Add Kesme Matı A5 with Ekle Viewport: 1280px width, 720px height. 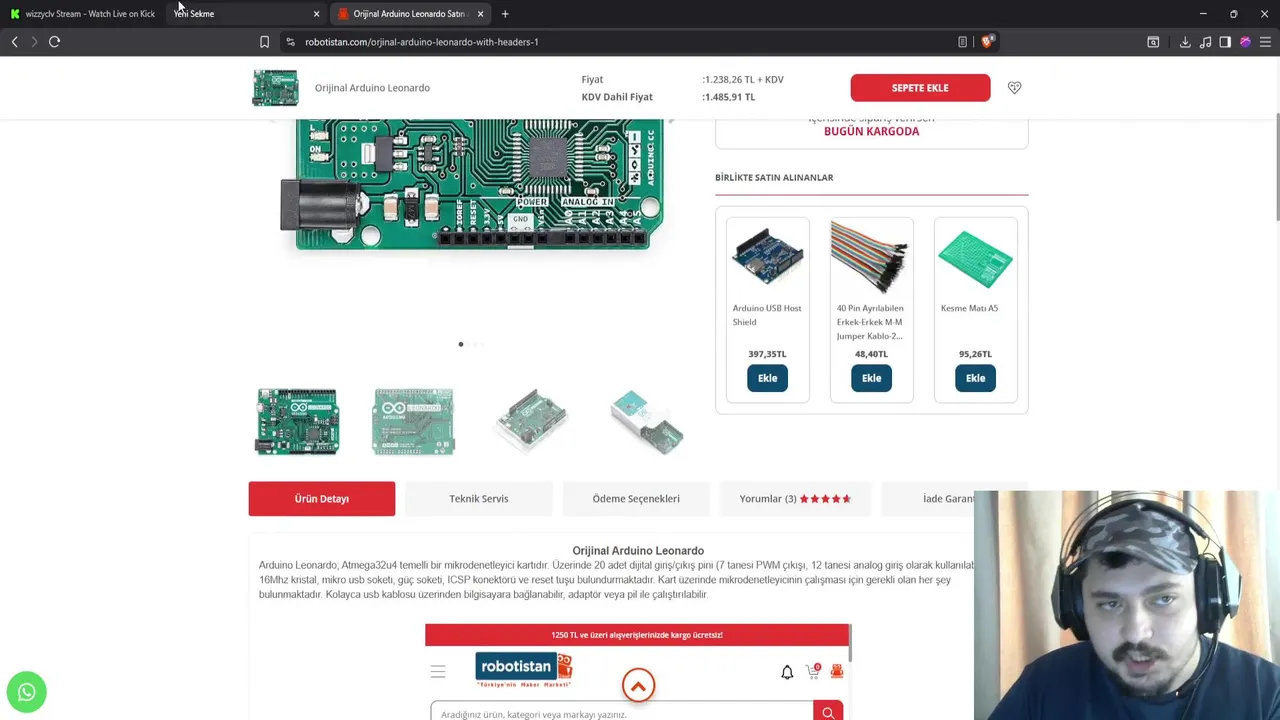[x=975, y=378]
